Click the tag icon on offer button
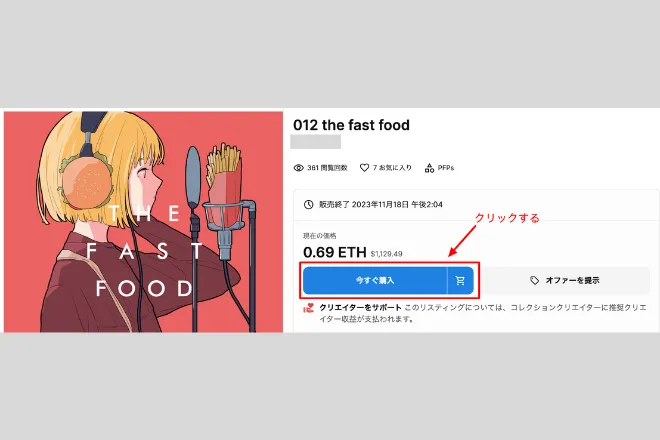The image size is (660, 440). click(x=535, y=280)
